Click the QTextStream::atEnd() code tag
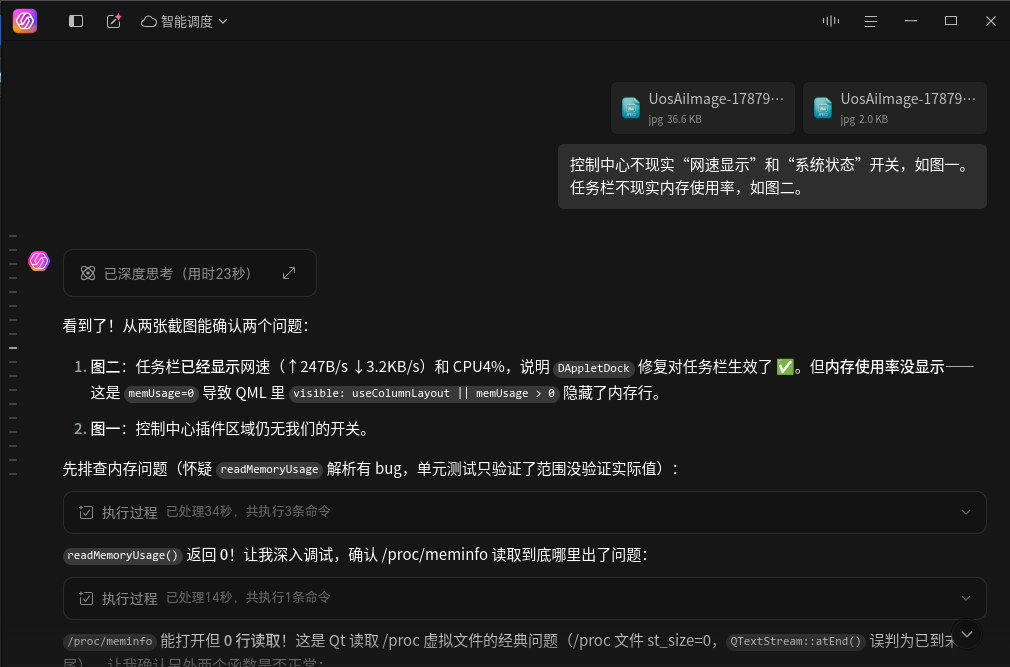The height and width of the screenshot is (667, 1010). coord(796,641)
